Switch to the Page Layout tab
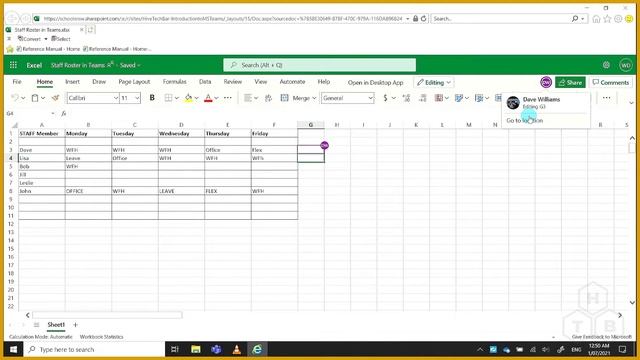The image size is (640, 360). coord(134,82)
